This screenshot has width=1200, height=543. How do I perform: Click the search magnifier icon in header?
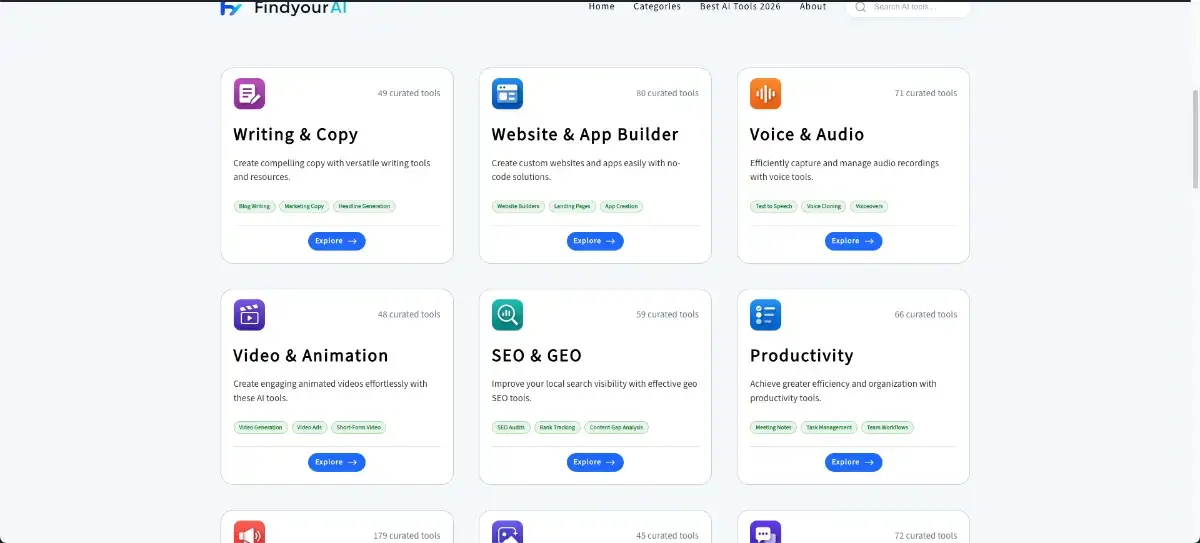[860, 6]
